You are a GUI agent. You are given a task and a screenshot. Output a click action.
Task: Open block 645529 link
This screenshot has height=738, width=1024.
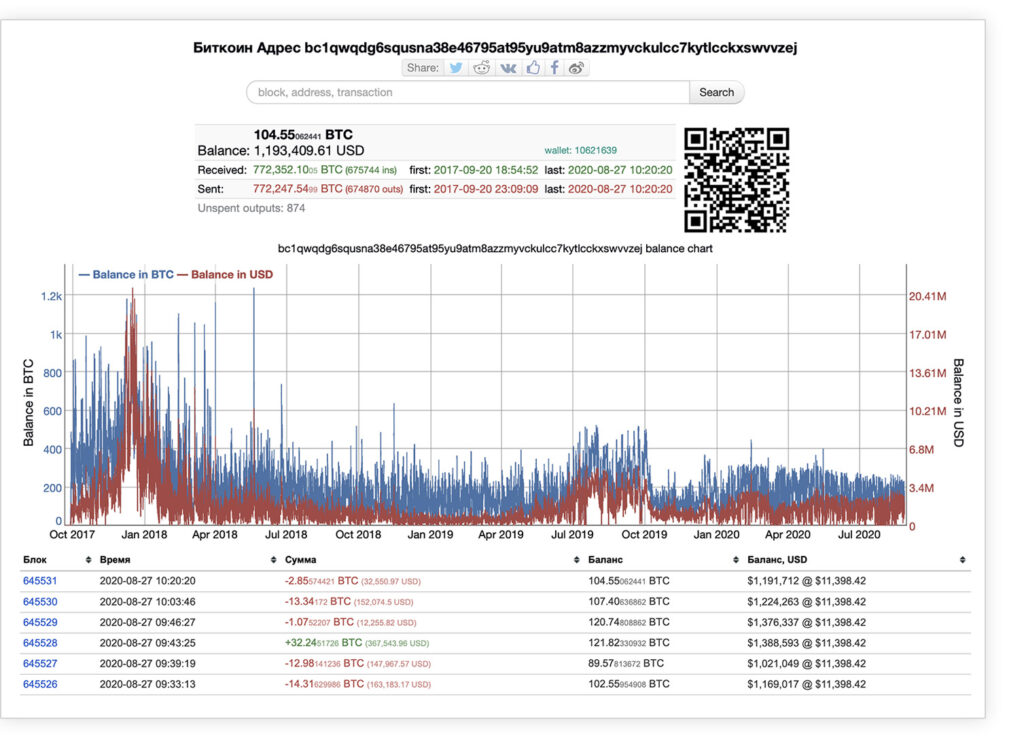[x=40, y=622]
